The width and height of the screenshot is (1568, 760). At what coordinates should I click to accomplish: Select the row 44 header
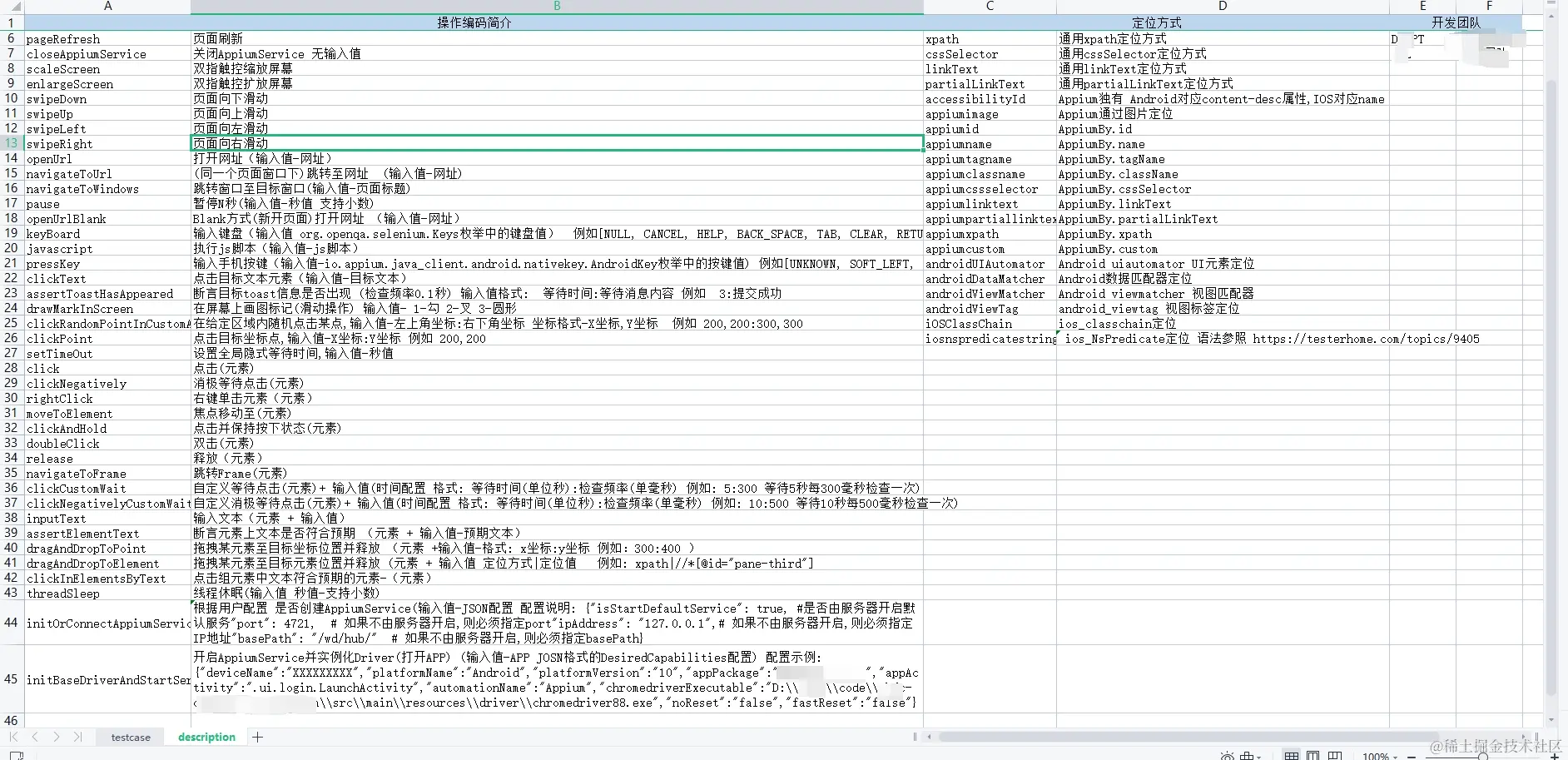(x=12, y=623)
